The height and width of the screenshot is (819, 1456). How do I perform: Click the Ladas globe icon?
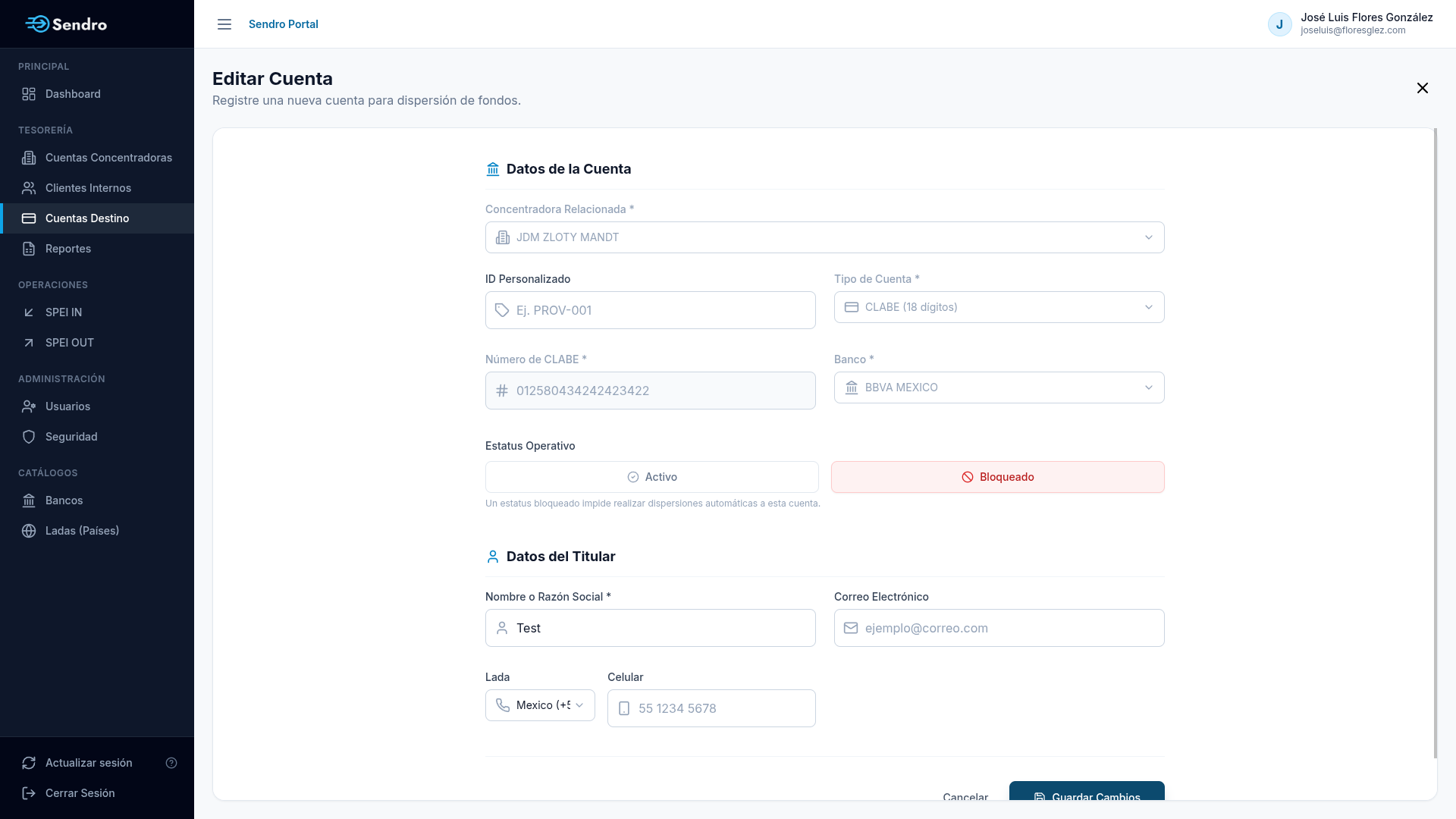(x=29, y=531)
